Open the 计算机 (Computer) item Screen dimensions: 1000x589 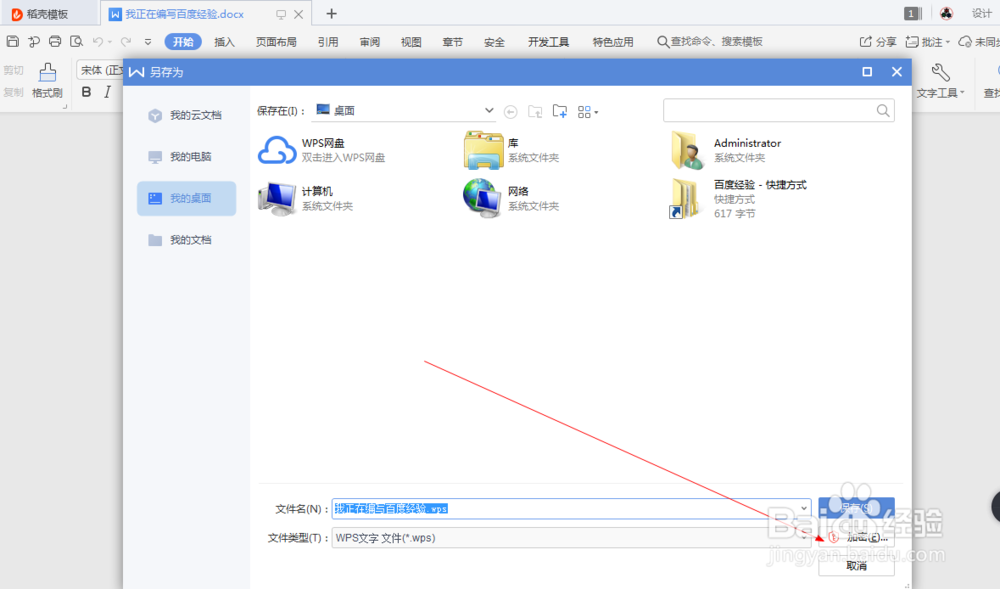pyautogui.click(x=306, y=198)
